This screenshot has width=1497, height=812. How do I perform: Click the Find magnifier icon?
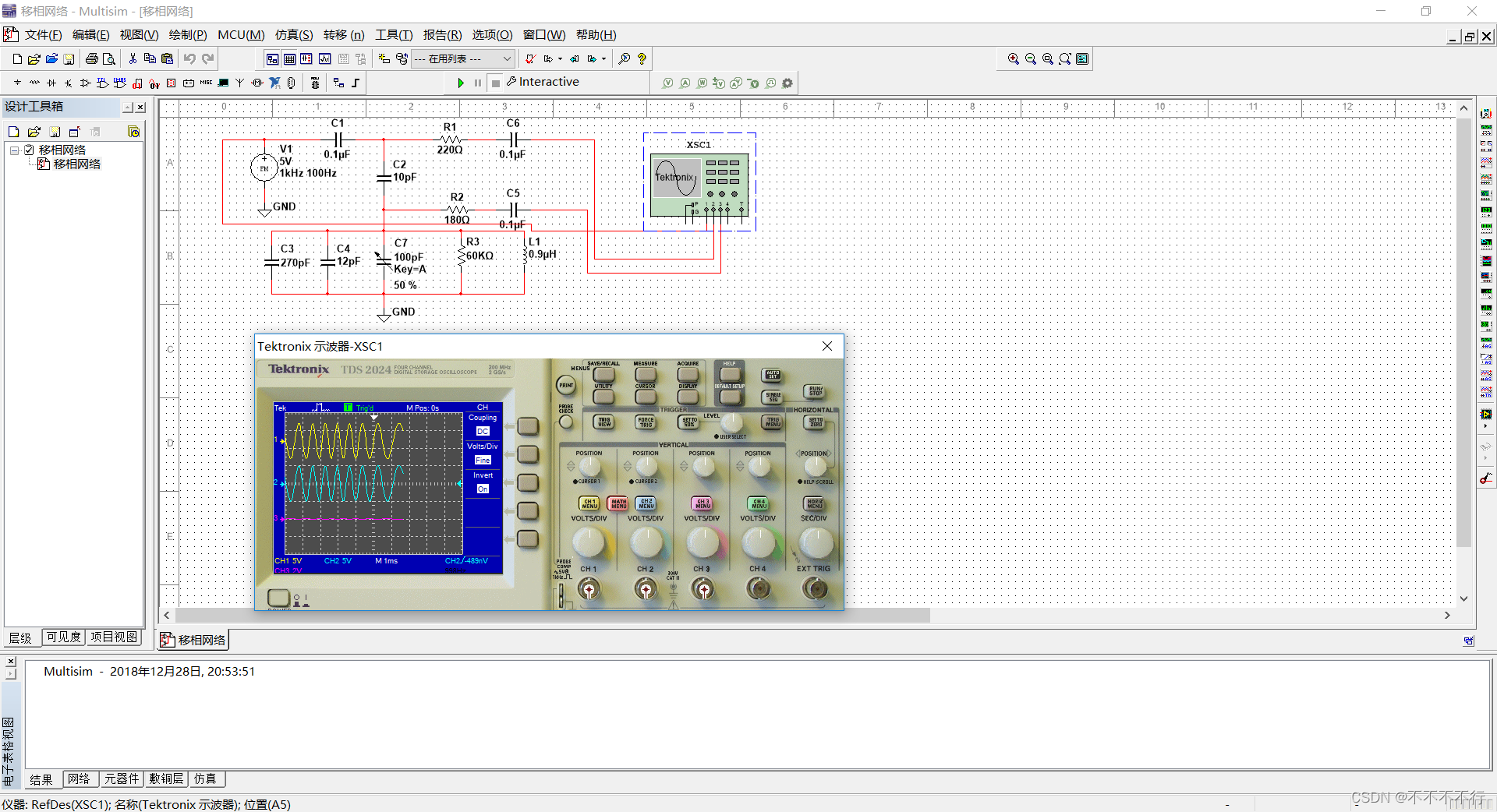click(x=625, y=59)
